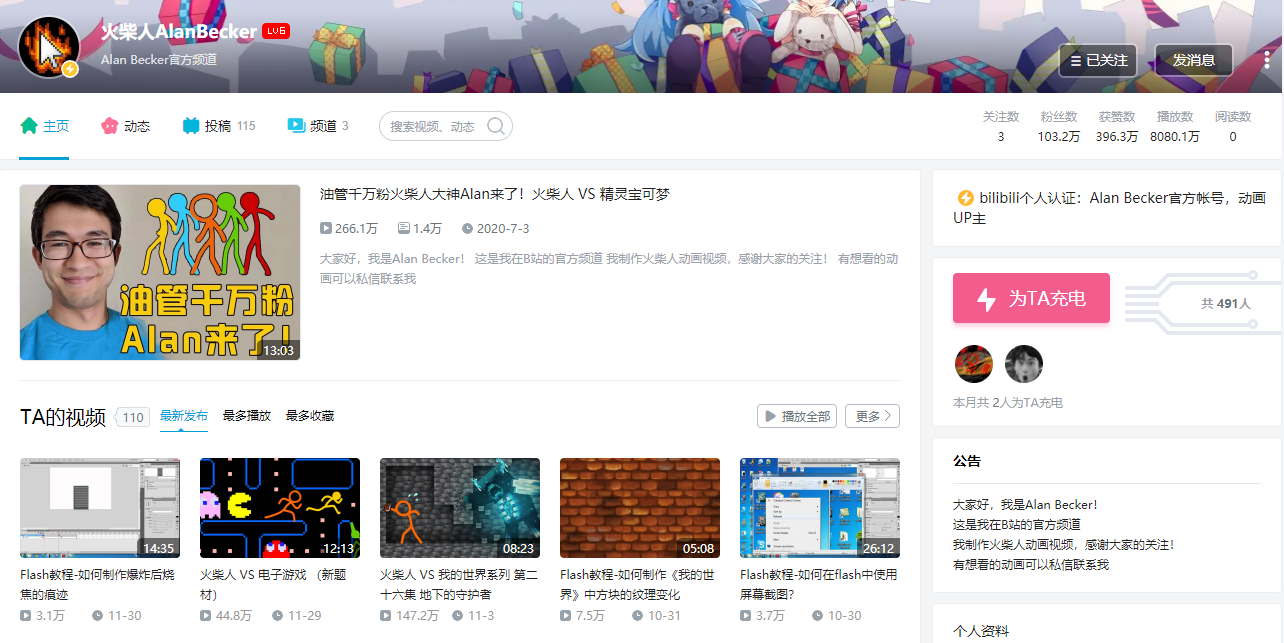
Task: Switch to the 主页 home tab
Action: [44, 126]
